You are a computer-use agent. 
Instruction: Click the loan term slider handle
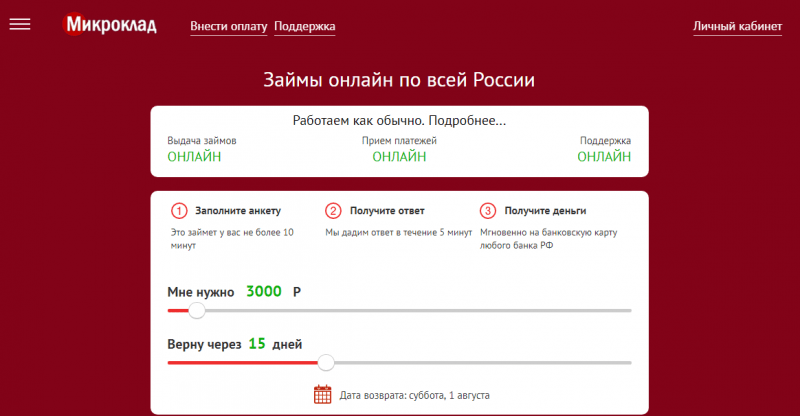click(x=326, y=363)
